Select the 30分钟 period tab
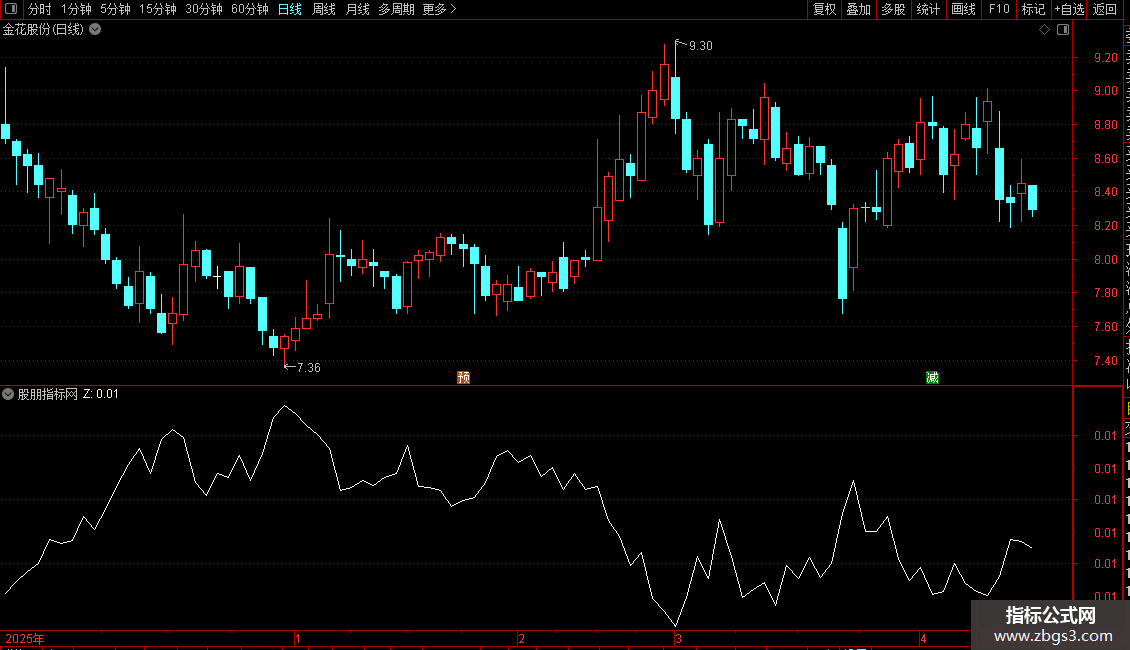Screen dimensions: 1130x650 click(204, 9)
